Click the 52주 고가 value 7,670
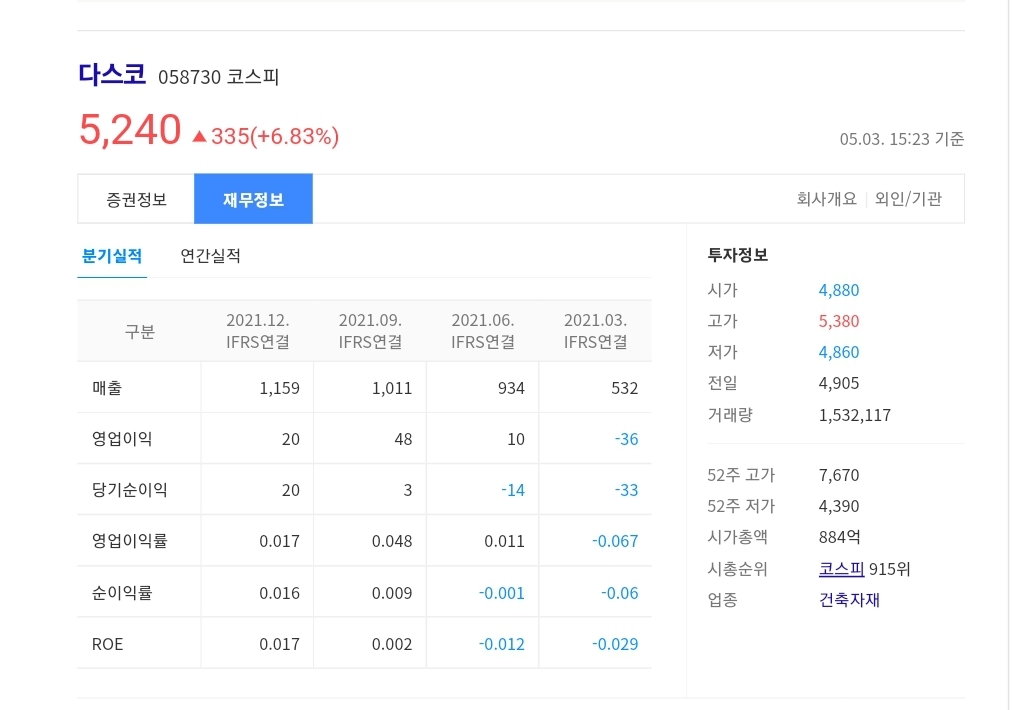Viewport: 1024px width, 710px height. (x=838, y=474)
